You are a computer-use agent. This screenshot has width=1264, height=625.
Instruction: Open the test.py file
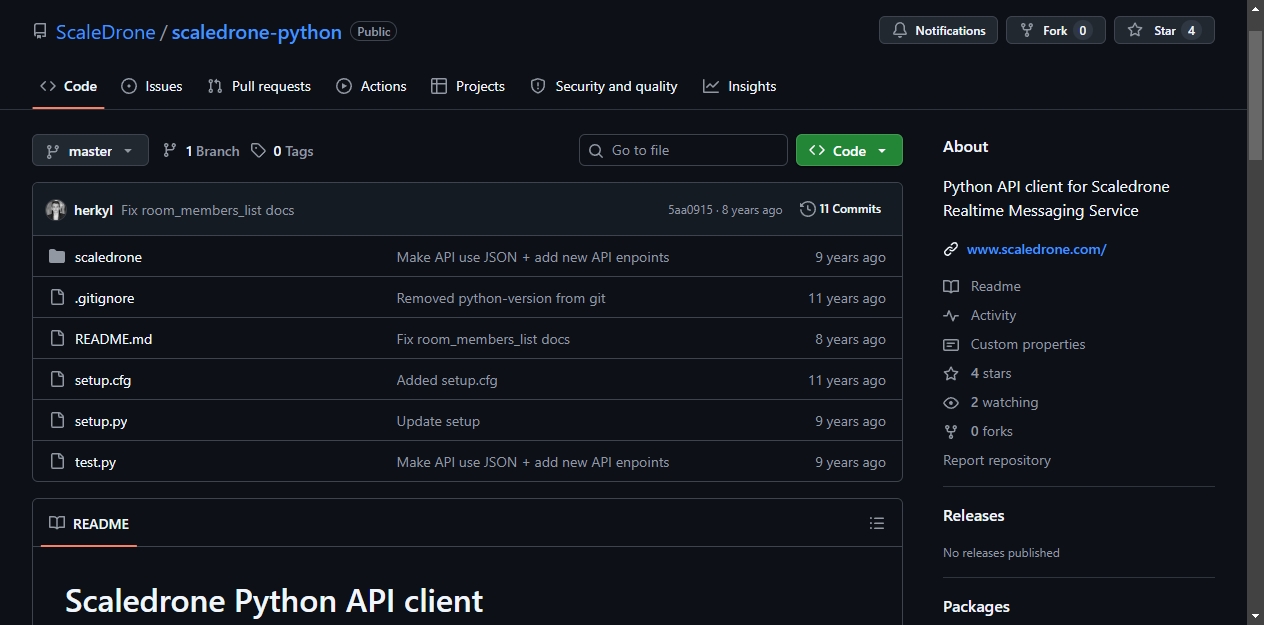pos(95,462)
